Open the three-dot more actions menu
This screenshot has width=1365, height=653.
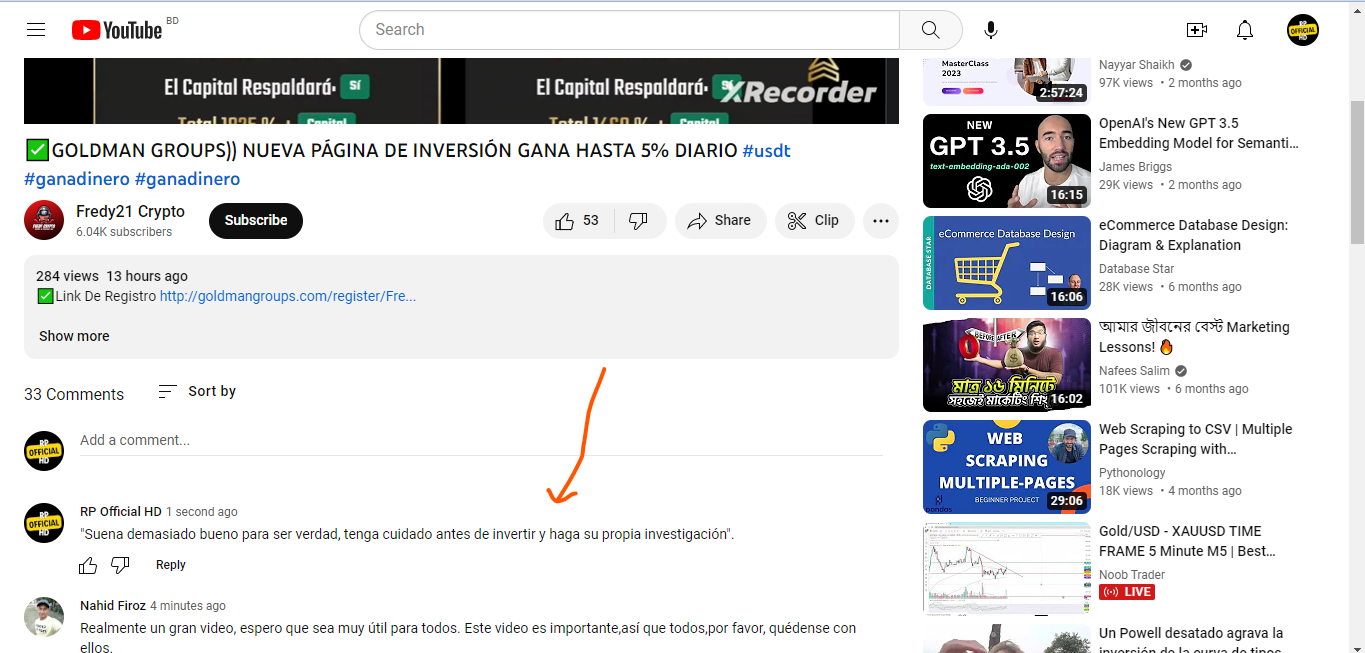click(x=881, y=221)
